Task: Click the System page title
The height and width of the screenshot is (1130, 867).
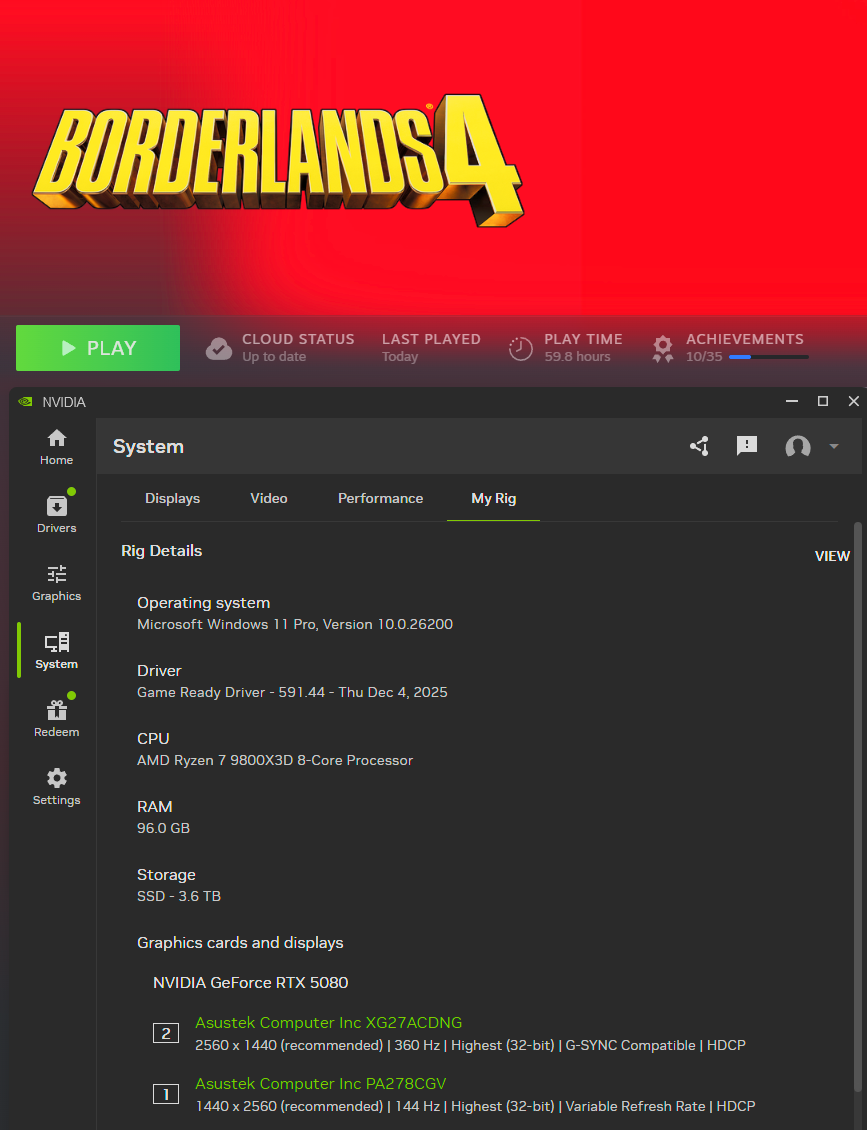Action: [x=148, y=447]
